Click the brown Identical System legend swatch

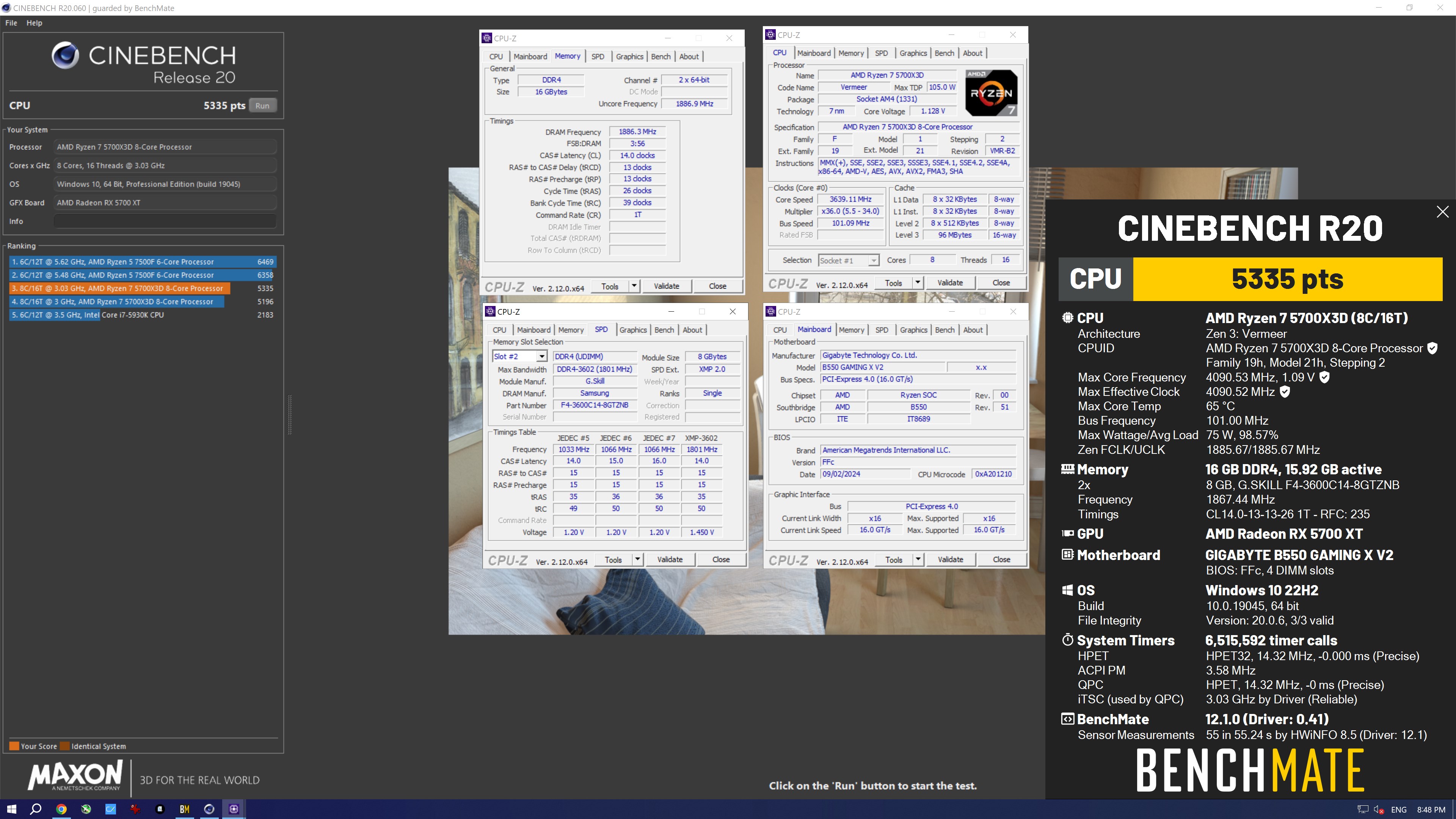pos(65,746)
